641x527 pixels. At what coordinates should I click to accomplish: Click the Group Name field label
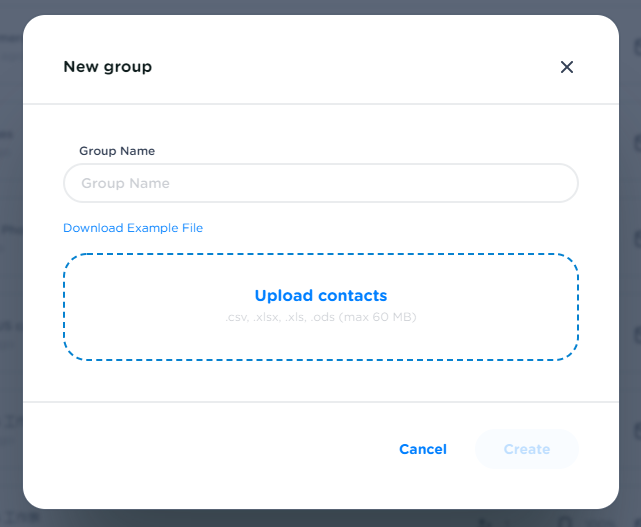pyautogui.click(x=117, y=151)
